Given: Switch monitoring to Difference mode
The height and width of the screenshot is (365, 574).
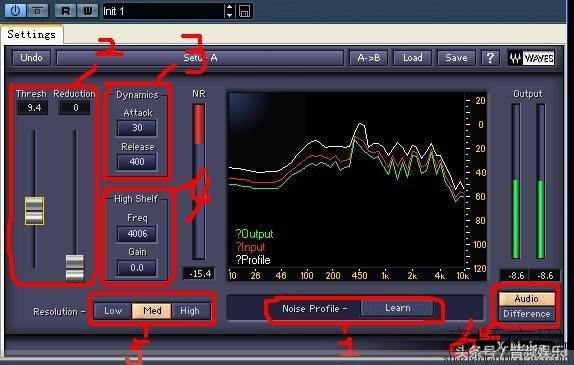Looking at the screenshot, I should click(526, 314).
